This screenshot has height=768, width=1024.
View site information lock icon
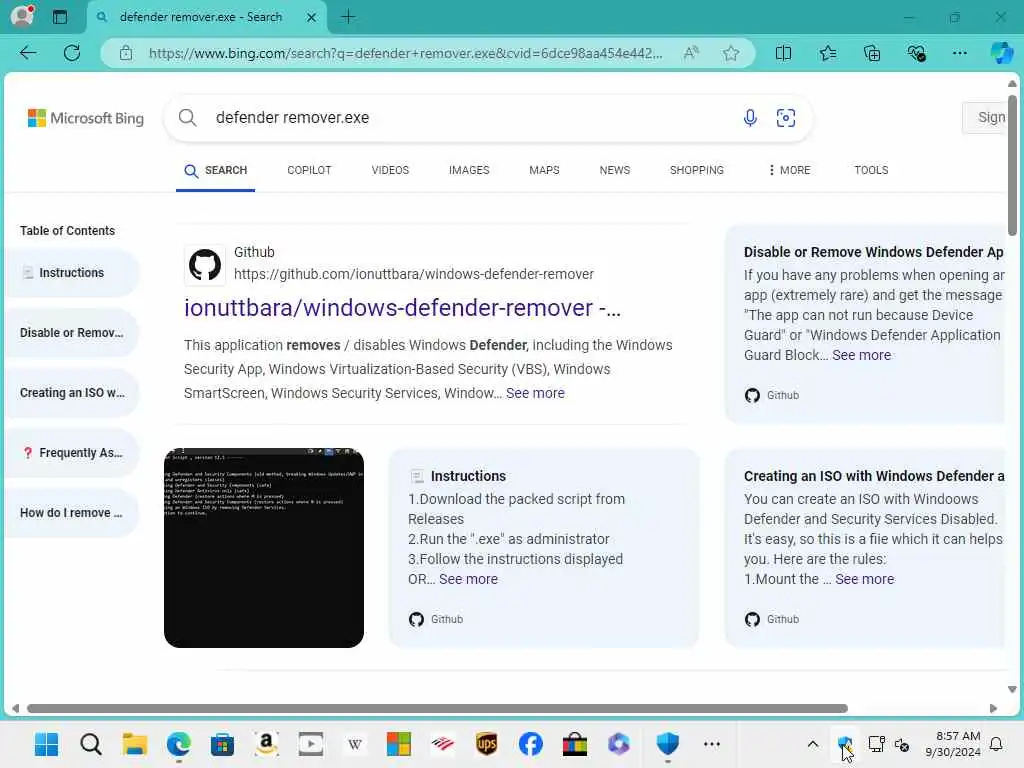coord(126,53)
